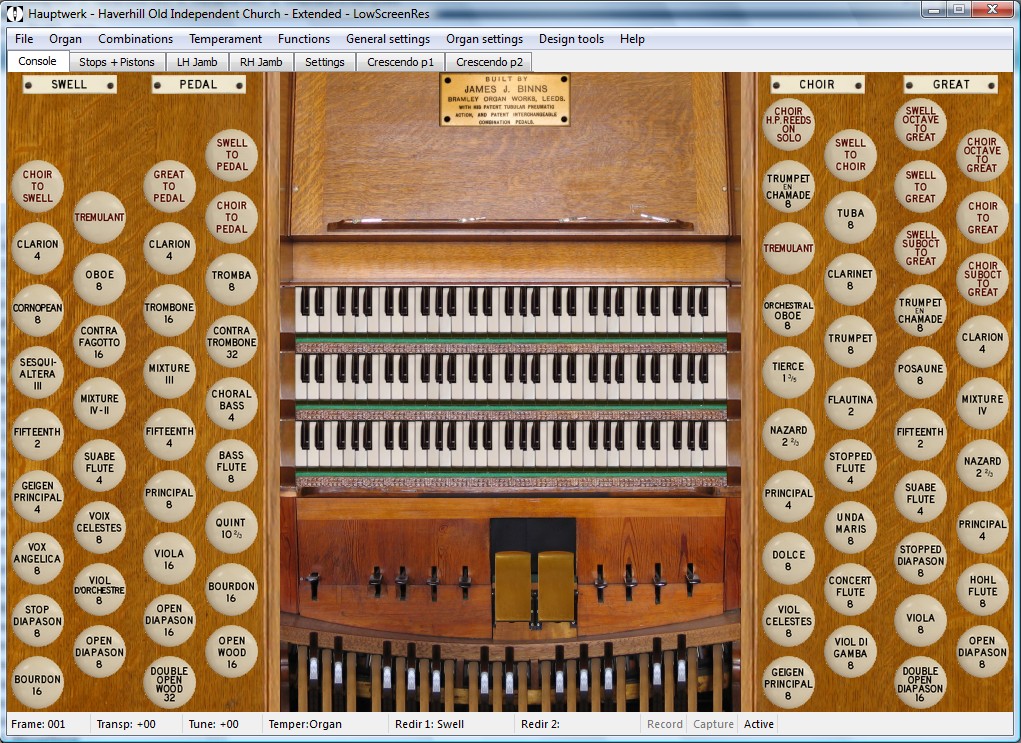The height and width of the screenshot is (743, 1021).
Task: Engage Swell Octave to Great coupler
Action: [921, 124]
